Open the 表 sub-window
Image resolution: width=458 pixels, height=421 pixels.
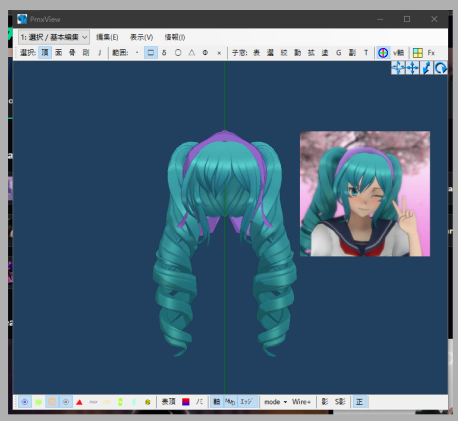click(256, 53)
